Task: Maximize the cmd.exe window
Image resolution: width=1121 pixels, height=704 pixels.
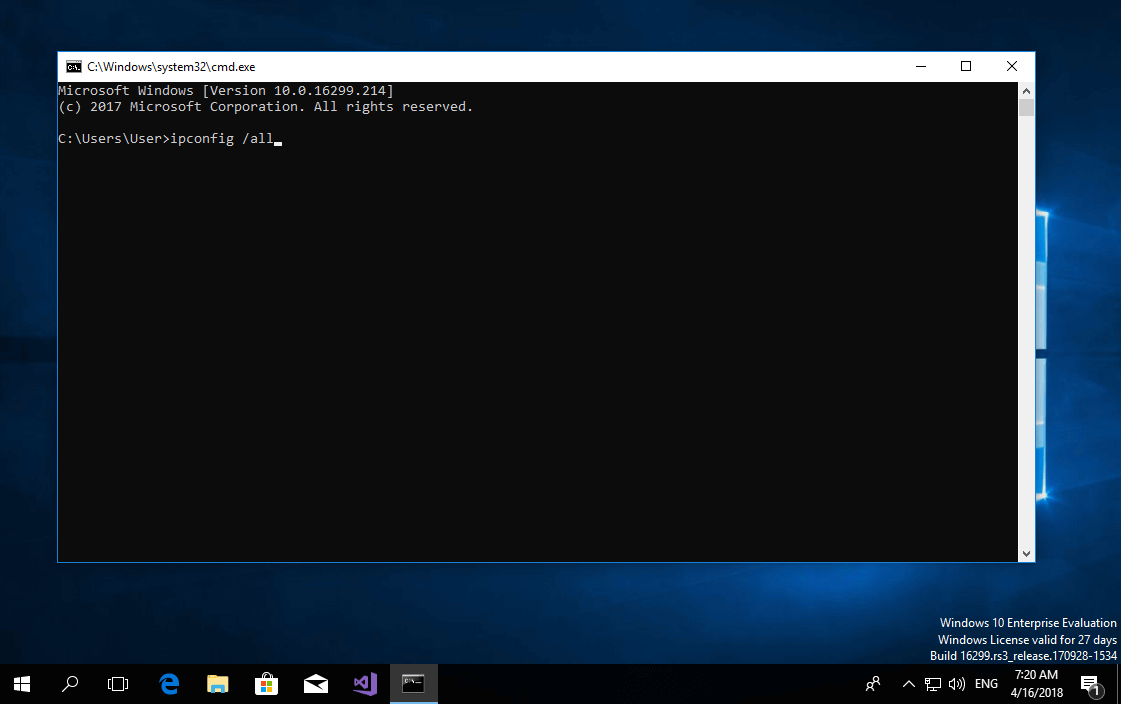Action: coord(966,66)
